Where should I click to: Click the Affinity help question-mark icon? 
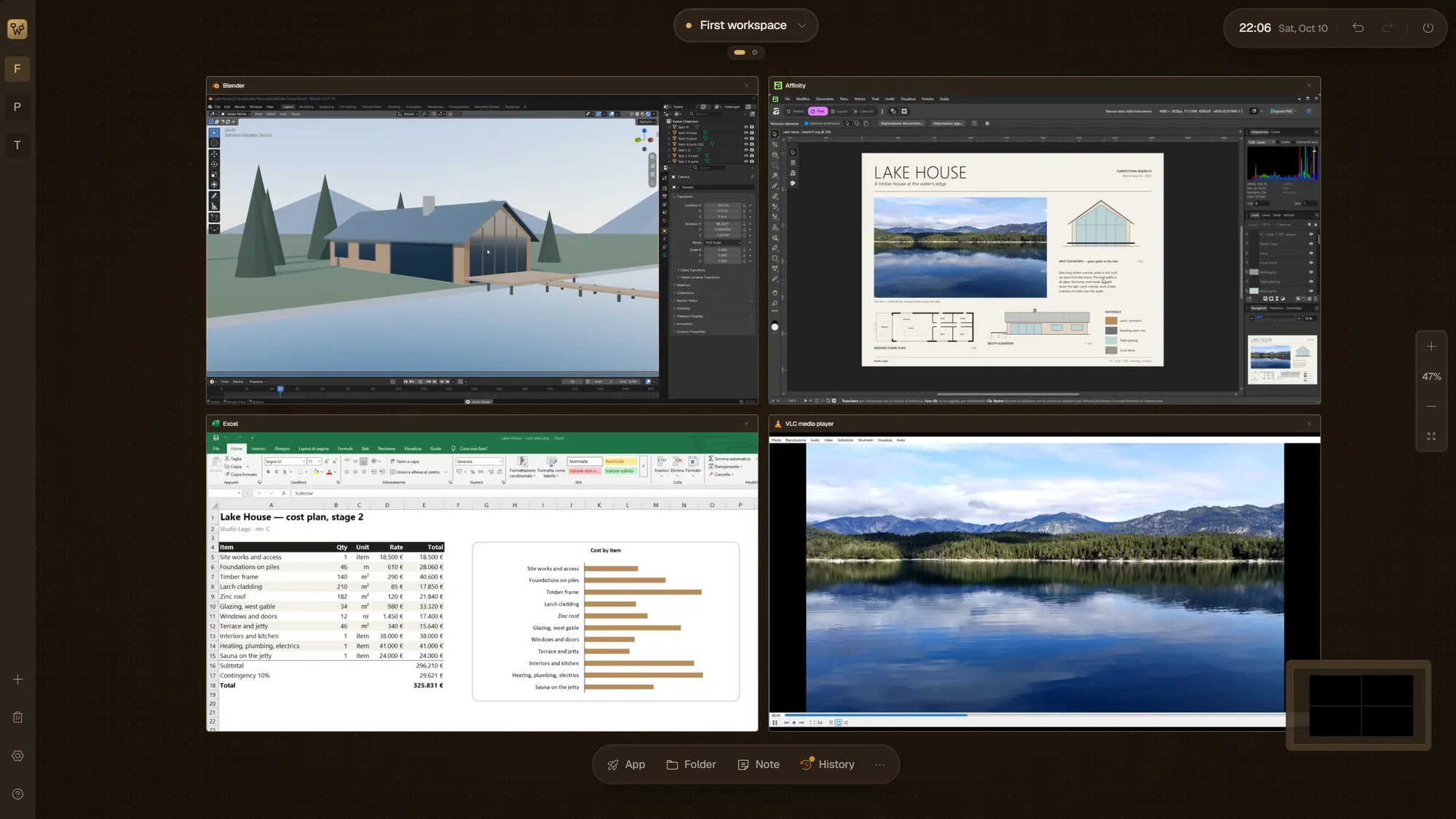point(1309,111)
